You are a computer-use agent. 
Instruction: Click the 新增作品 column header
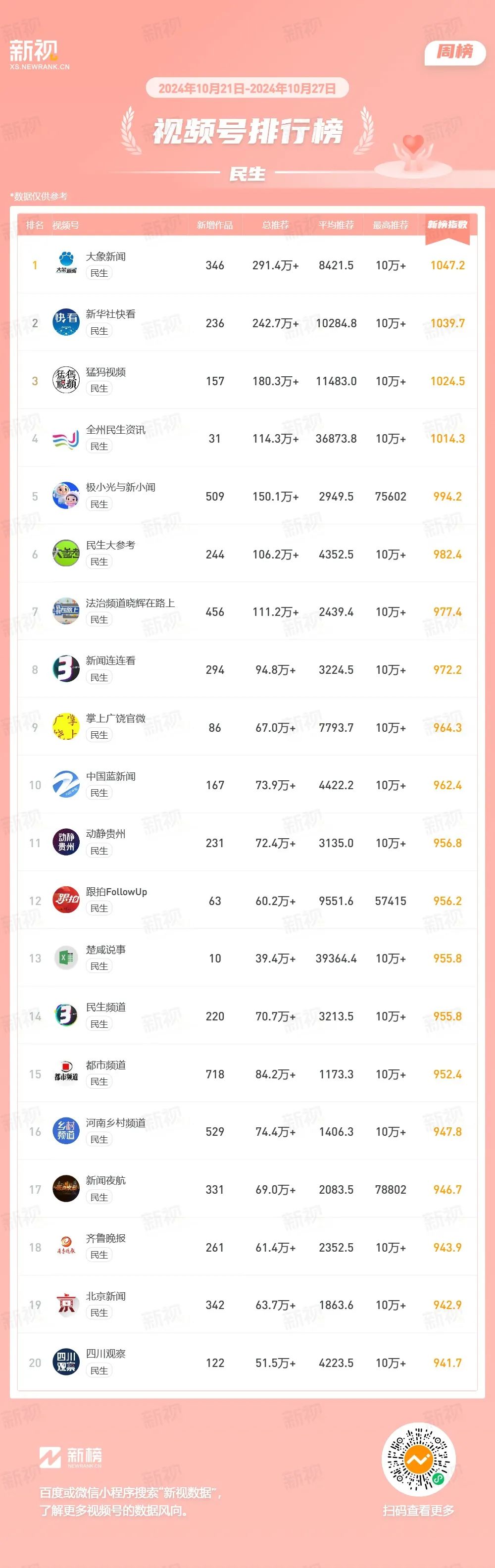(214, 225)
